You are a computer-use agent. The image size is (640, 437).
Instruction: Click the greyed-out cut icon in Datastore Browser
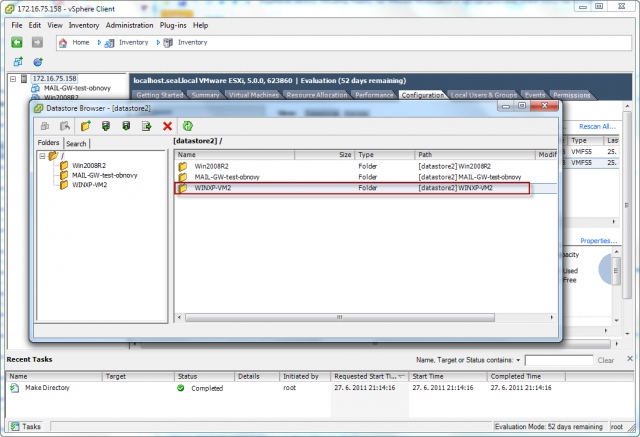click(x=65, y=126)
